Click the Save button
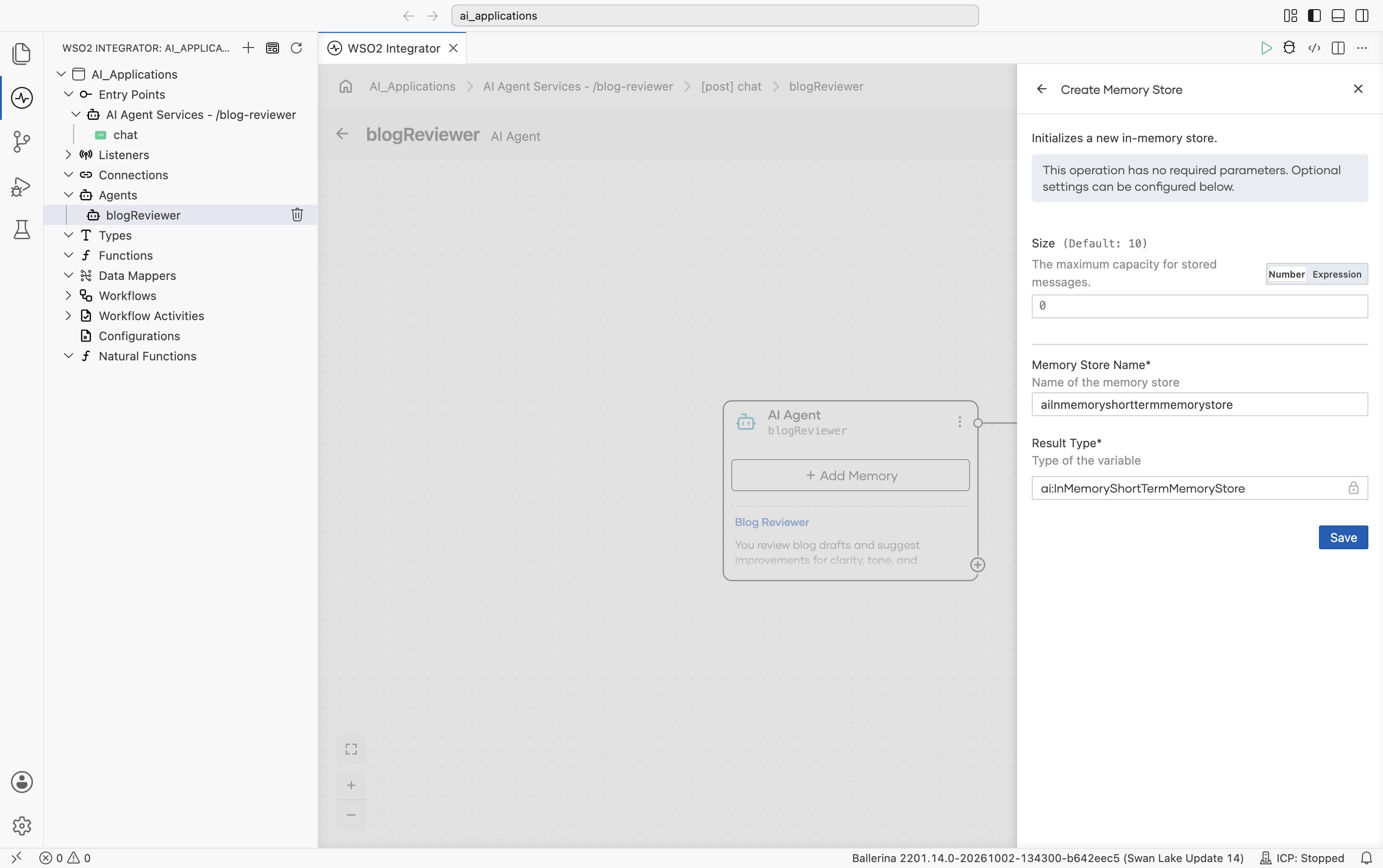 pyautogui.click(x=1343, y=537)
